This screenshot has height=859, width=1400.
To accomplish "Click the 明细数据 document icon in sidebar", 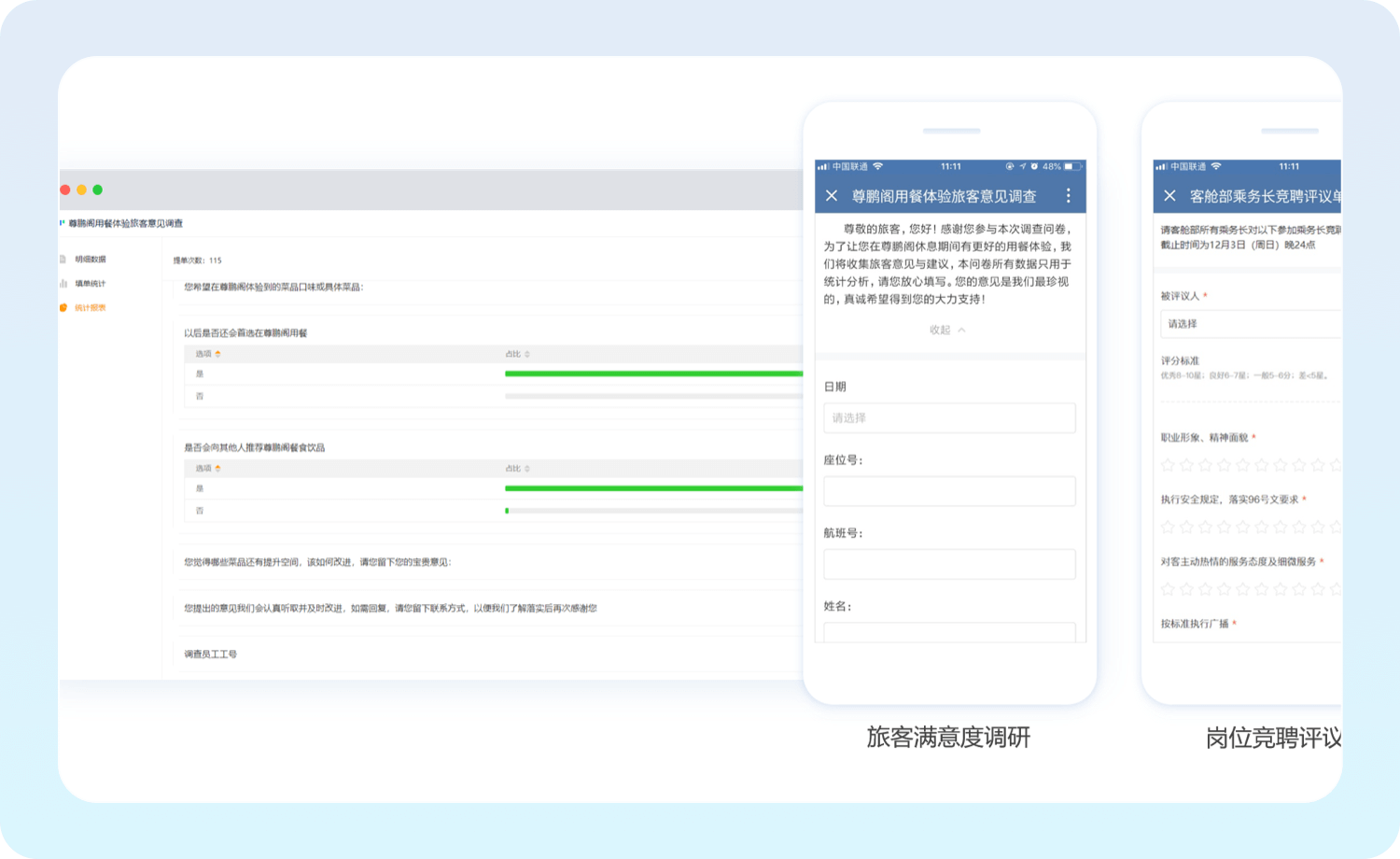I will click(x=63, y=260).
